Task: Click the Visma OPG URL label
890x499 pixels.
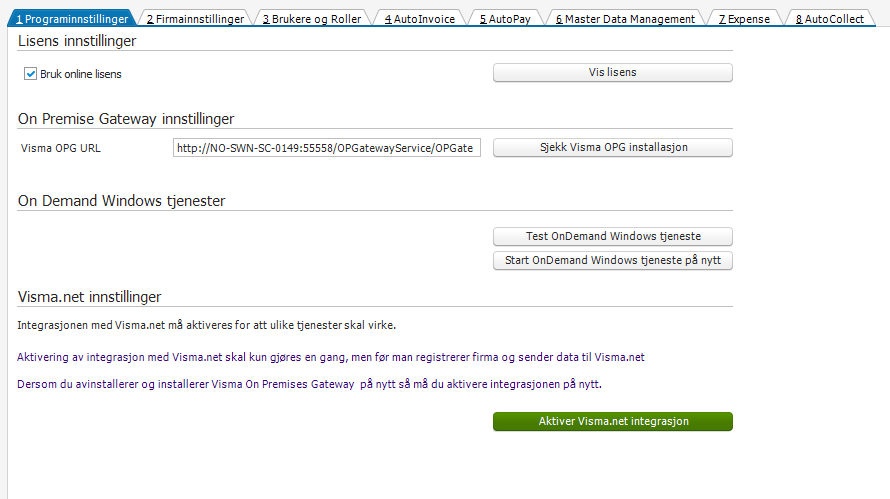Action: pos(61,148)
